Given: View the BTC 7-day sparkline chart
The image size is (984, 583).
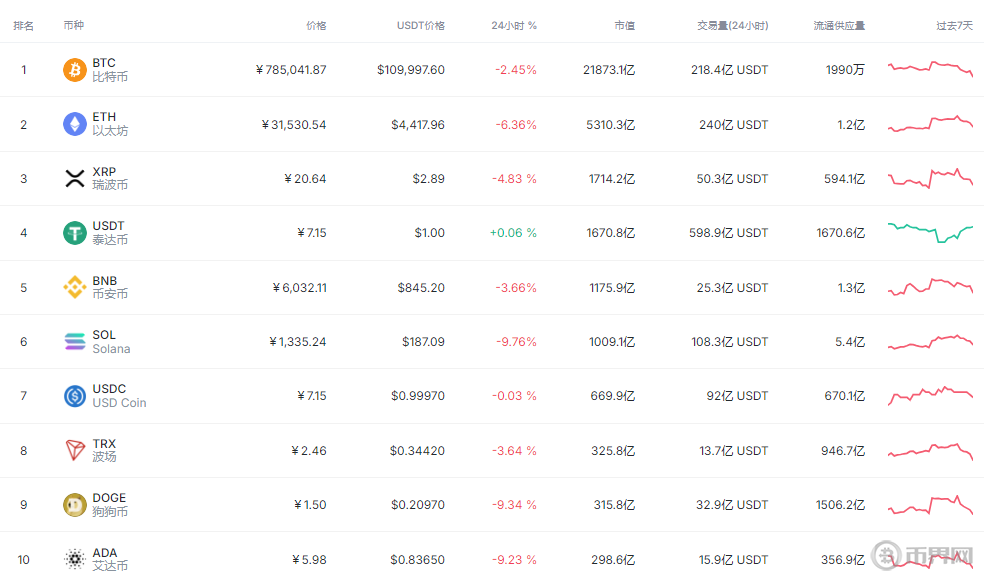Looking at the screenshot, I should [x=930, y=68].
